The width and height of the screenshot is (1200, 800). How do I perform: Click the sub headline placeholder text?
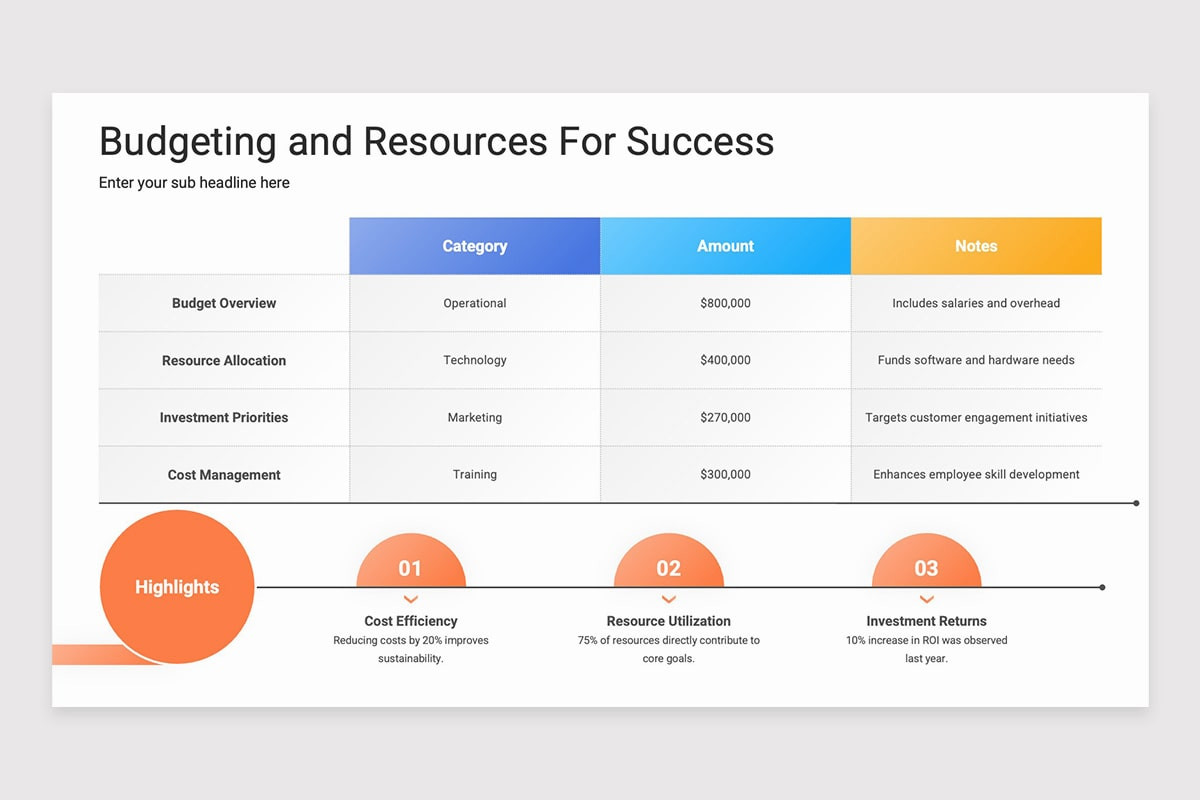(x=194, y=182)
